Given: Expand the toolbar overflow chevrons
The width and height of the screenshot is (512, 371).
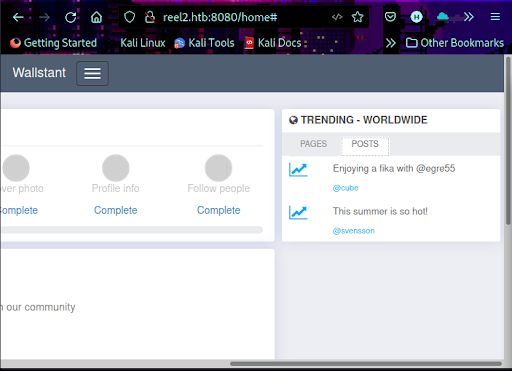Looking at the screenshot, I should point(469,17).
